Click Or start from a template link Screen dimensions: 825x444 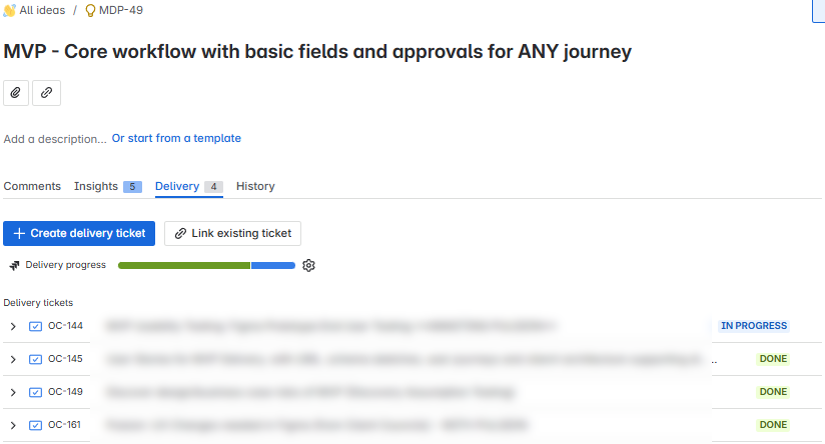(x=176, y=138)
